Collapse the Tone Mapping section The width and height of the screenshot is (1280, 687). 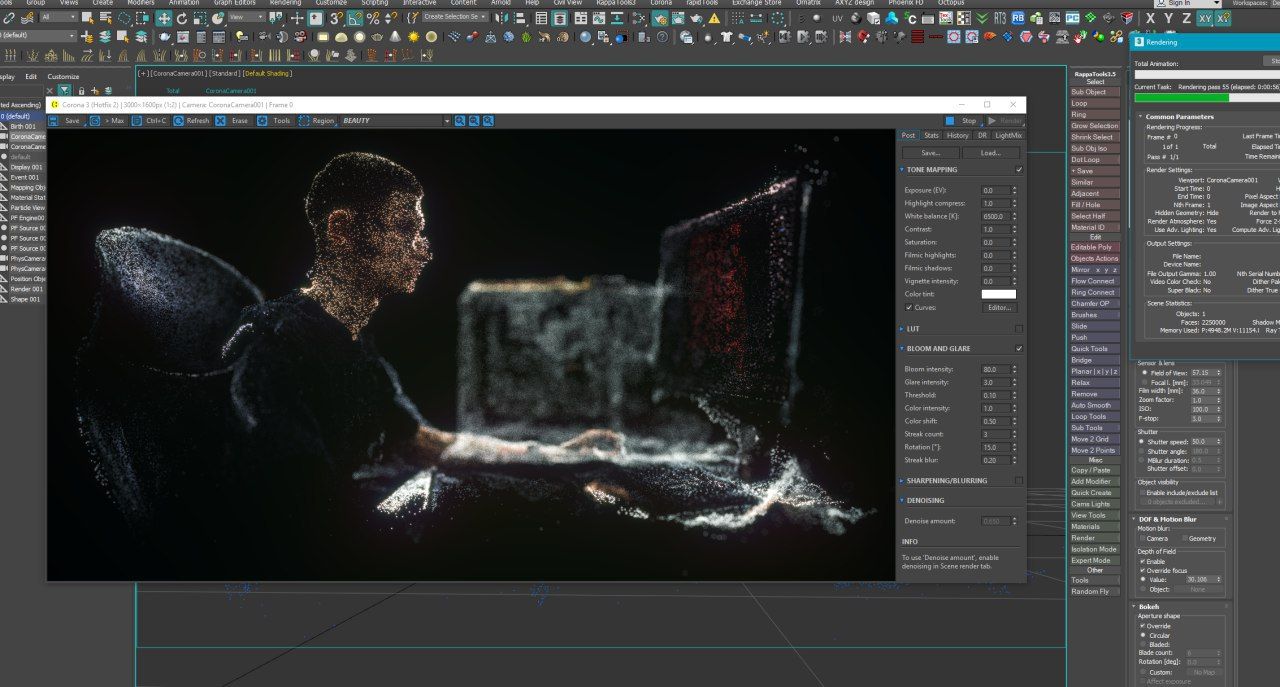point(901,170)
